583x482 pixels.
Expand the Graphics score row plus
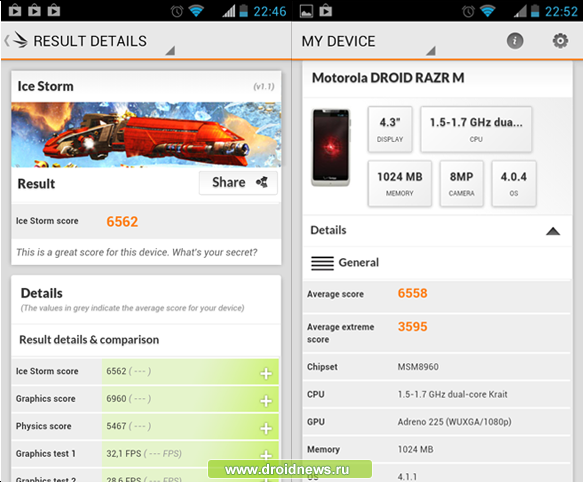coord(266,401)
